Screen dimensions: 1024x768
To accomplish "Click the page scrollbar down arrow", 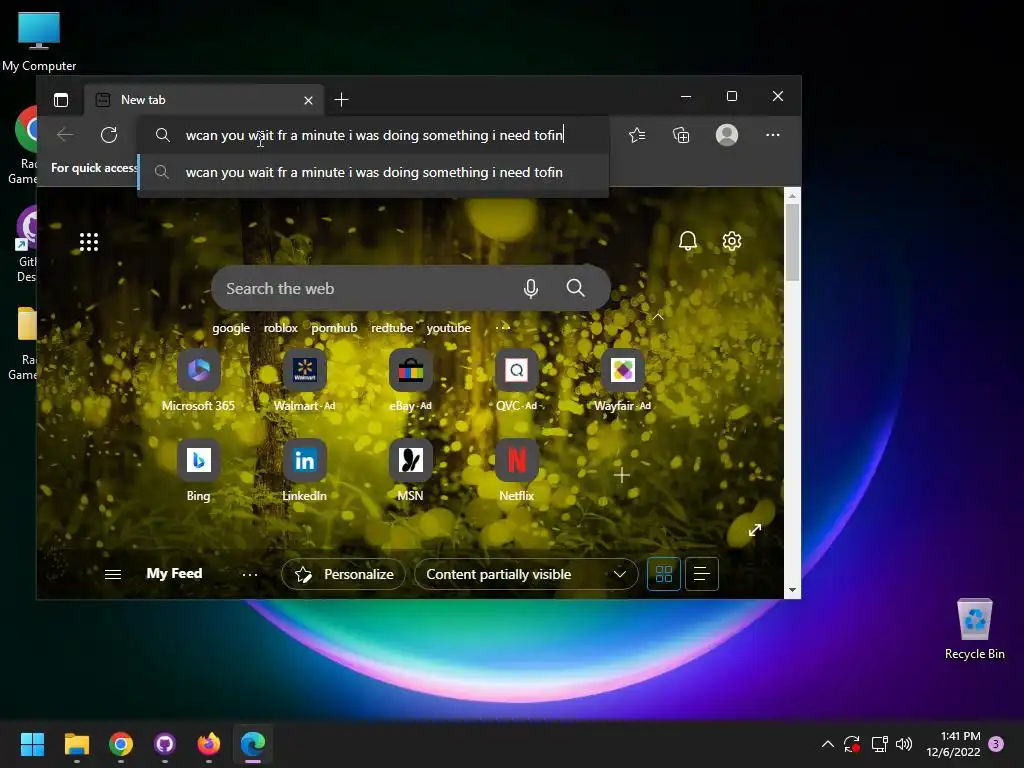I will 792,590.
